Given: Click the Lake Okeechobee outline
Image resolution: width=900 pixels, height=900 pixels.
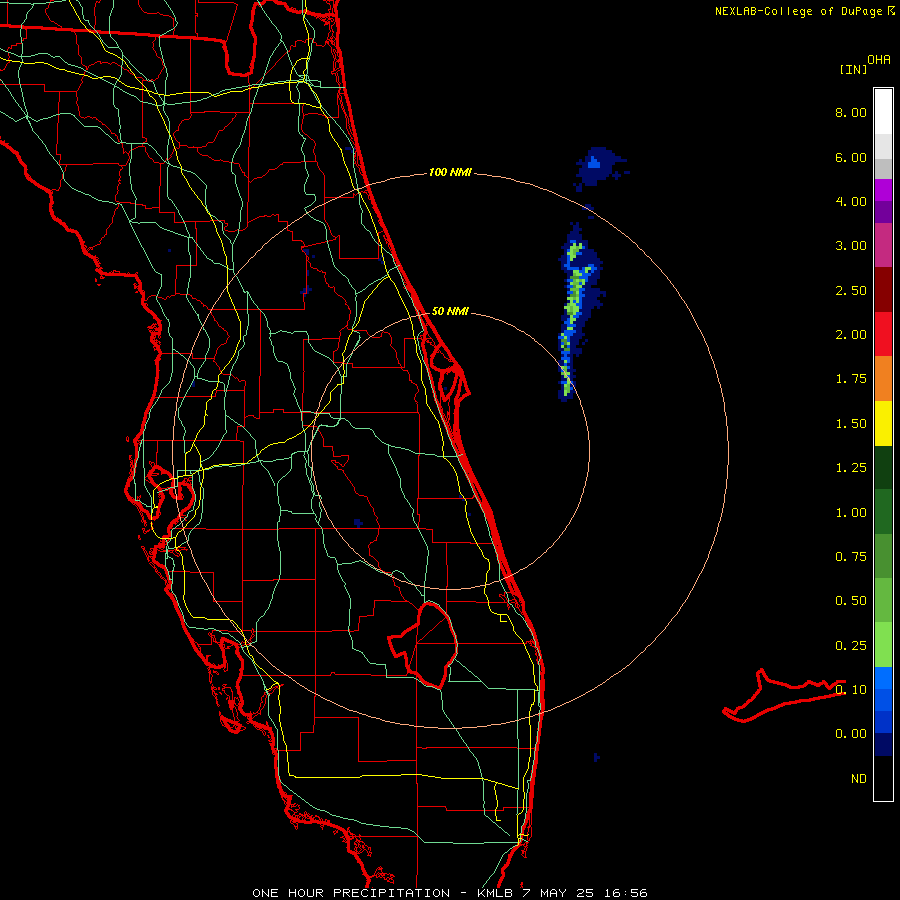Looking at the screenshot, I should (425, 644).
